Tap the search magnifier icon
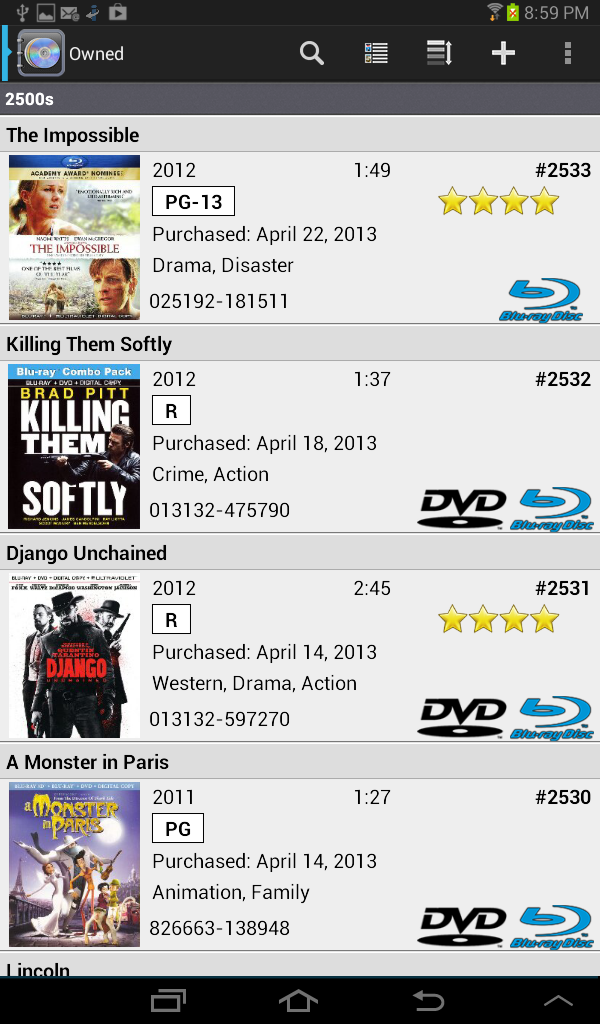 tap(311, 54)
